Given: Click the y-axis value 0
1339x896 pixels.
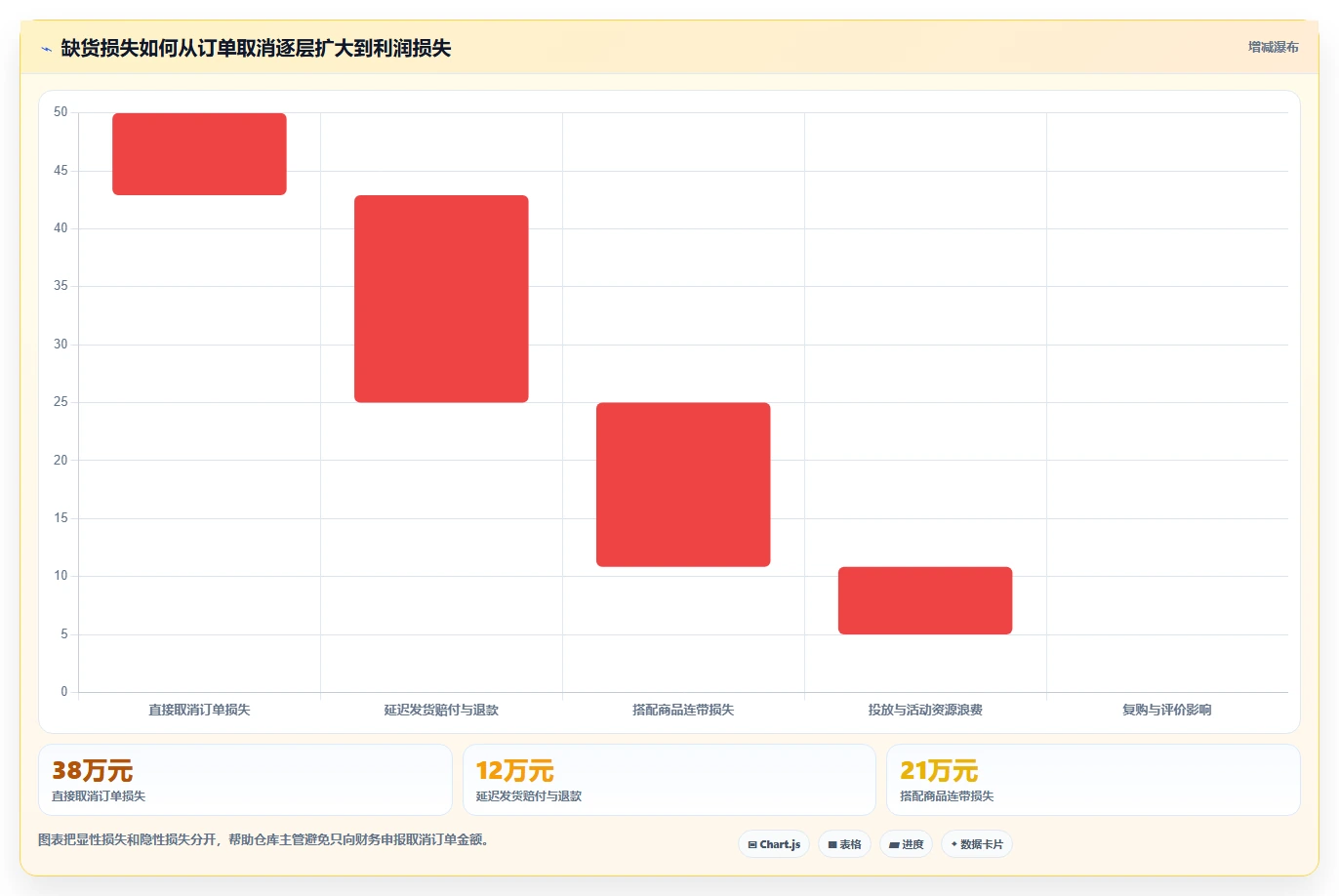Looking at the screenshot, I should pyautogui.click(x=64, y=692).
